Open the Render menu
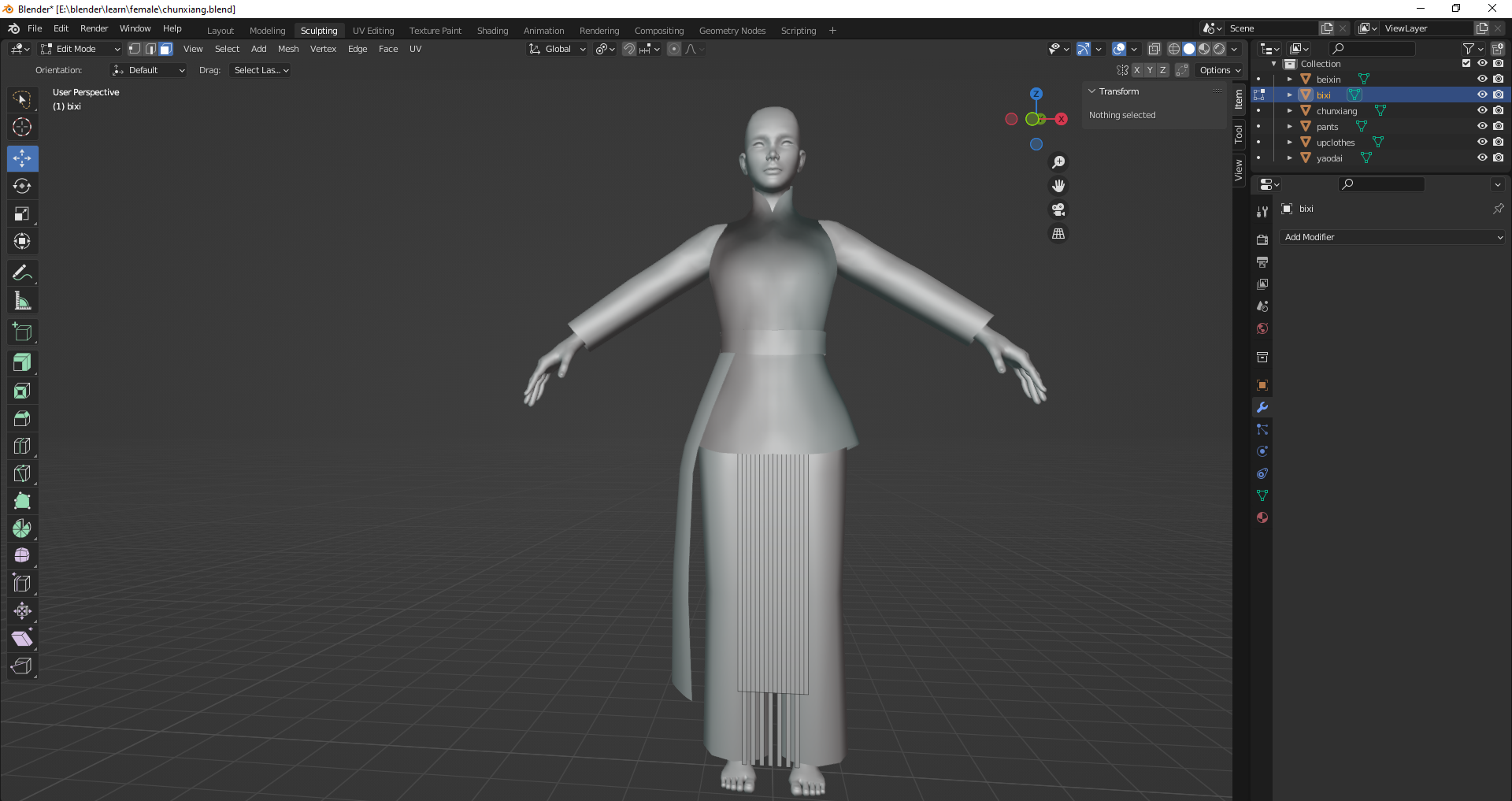Viewport: 1512px width, 801px height. pyautogui.click(x=94, y=28)
